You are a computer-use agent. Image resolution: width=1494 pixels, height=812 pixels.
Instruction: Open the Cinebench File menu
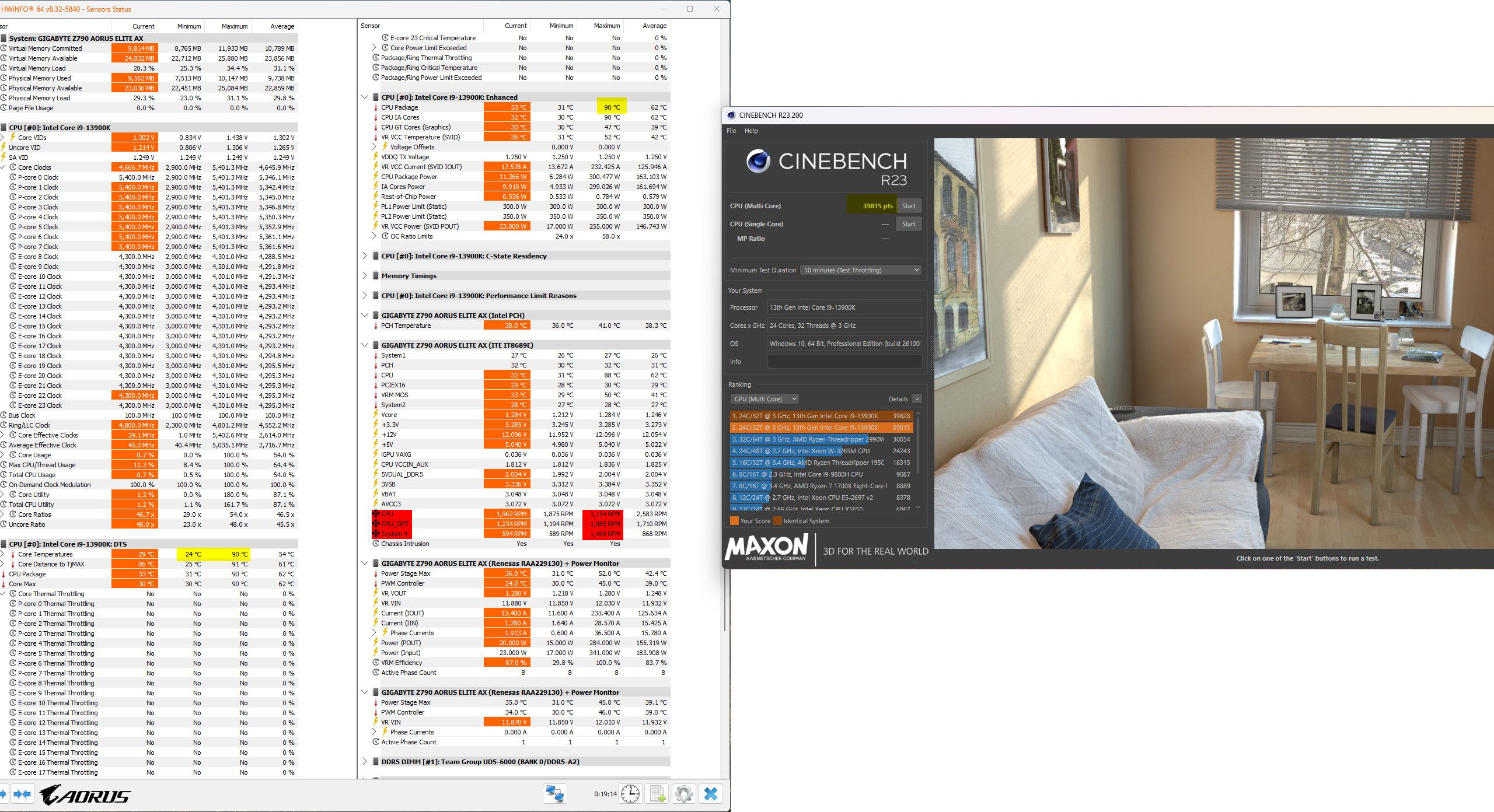pos(731,131)
